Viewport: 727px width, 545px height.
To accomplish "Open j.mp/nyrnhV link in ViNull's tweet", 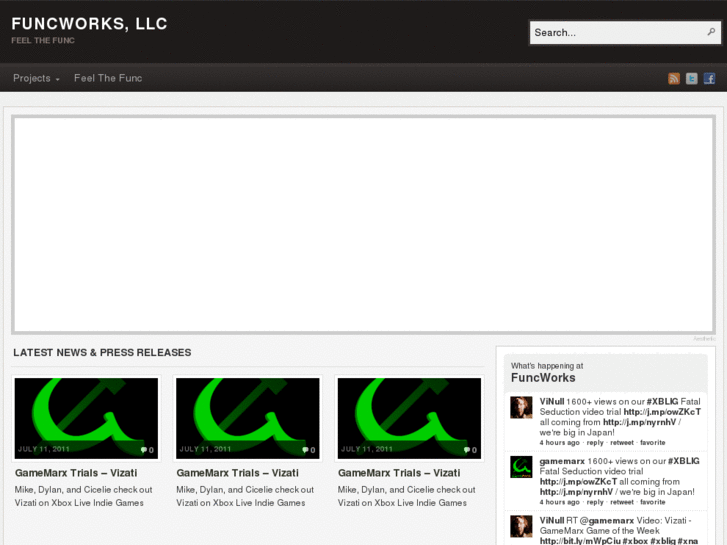I will pyautogui.click(x=639, y=422).
